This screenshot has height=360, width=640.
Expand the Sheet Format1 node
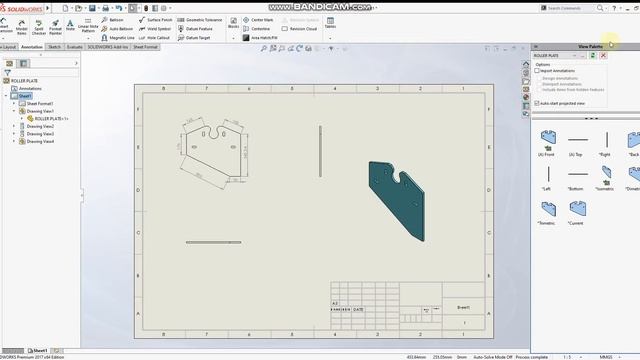(x=14, y=104)
